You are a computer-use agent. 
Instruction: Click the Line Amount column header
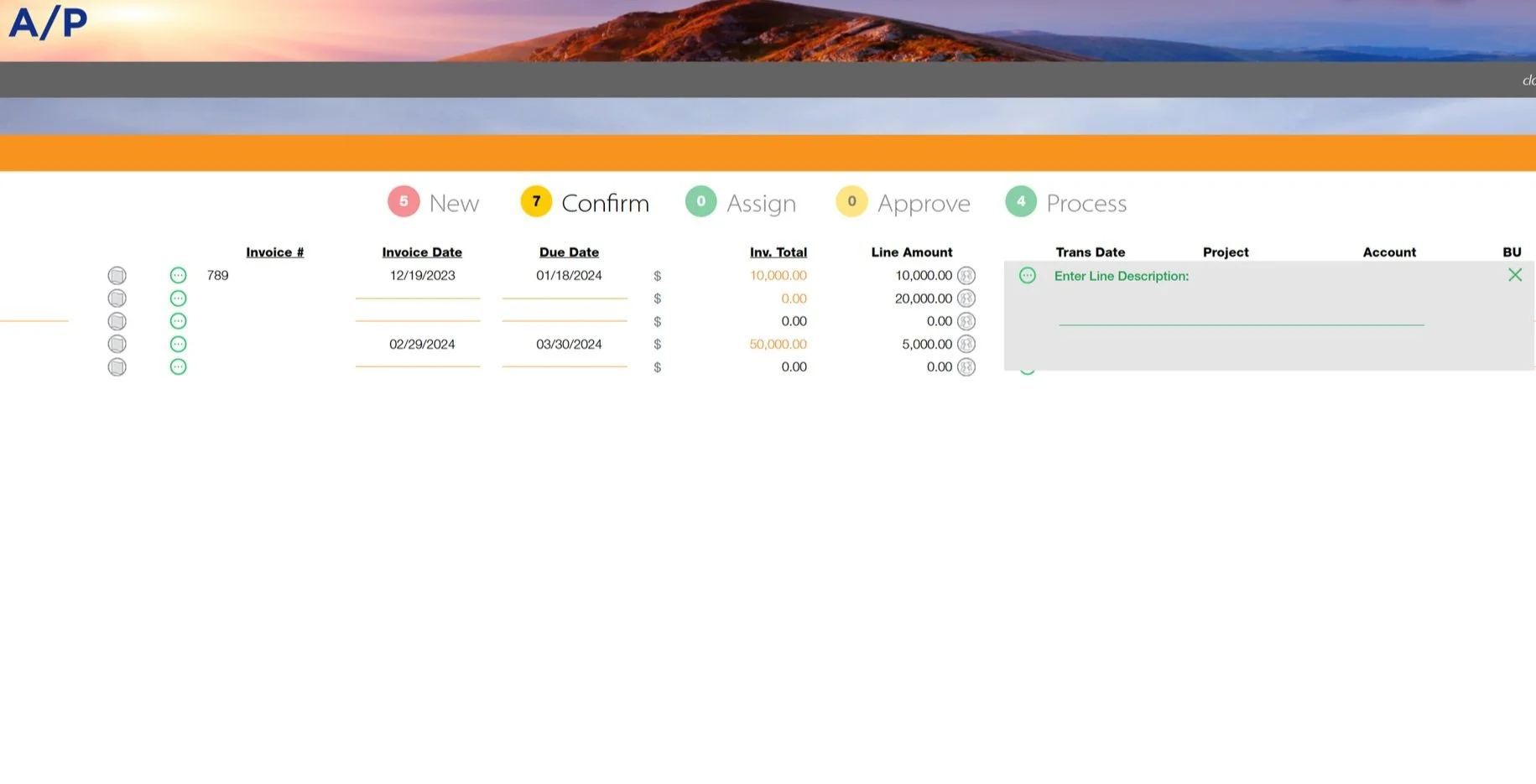coord(912,252)
